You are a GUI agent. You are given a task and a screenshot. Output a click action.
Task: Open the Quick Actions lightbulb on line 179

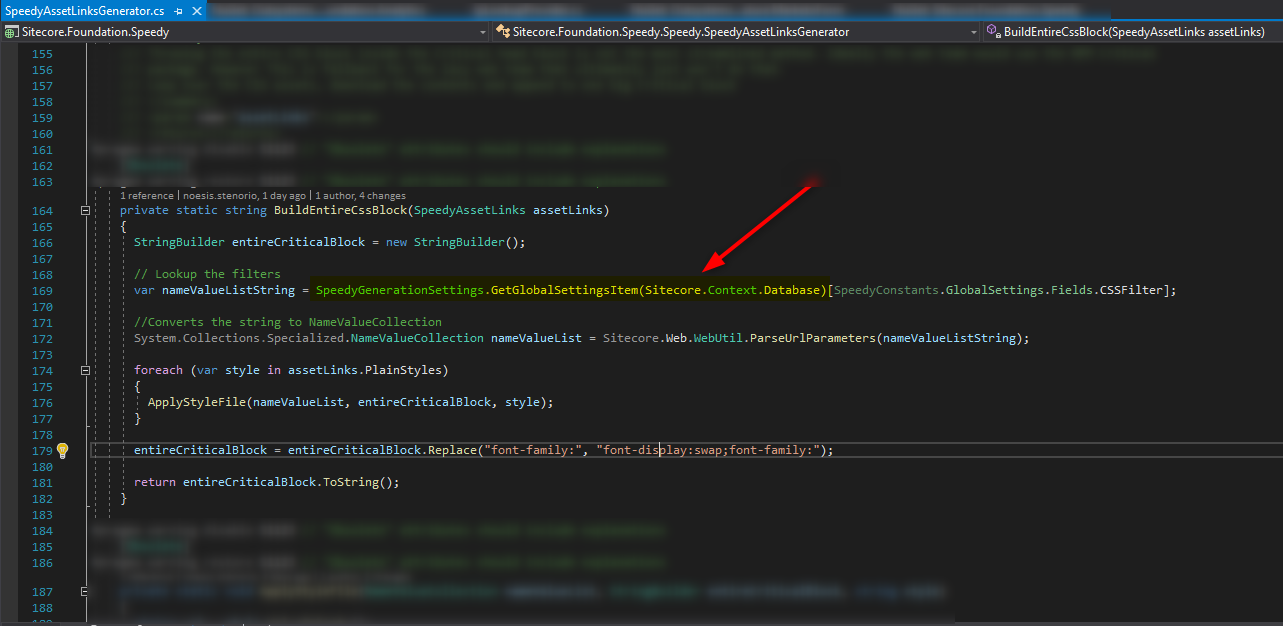(62, 450)
